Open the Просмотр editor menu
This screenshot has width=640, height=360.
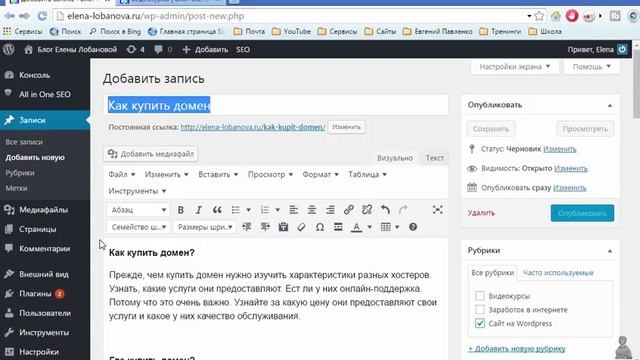coord(270,174)
